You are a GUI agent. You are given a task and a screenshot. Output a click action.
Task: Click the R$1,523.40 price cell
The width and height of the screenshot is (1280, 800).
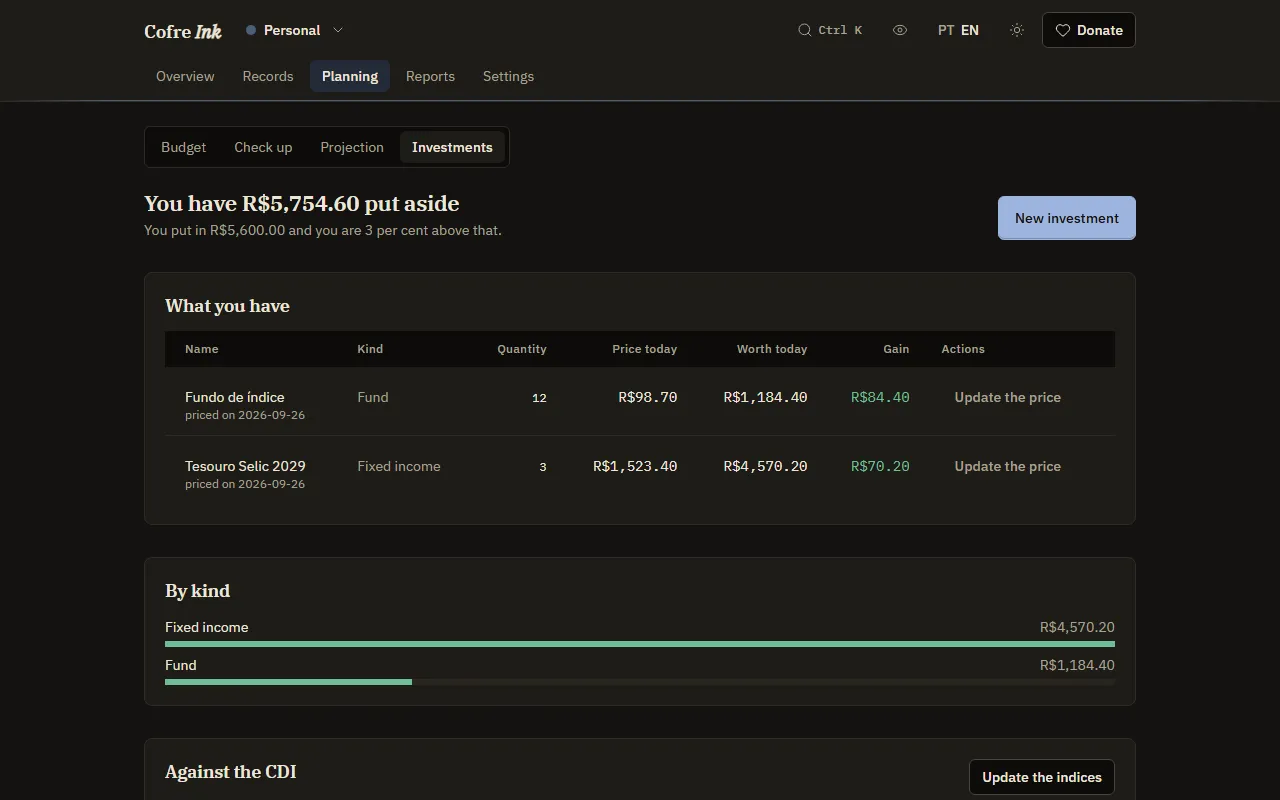635,466
